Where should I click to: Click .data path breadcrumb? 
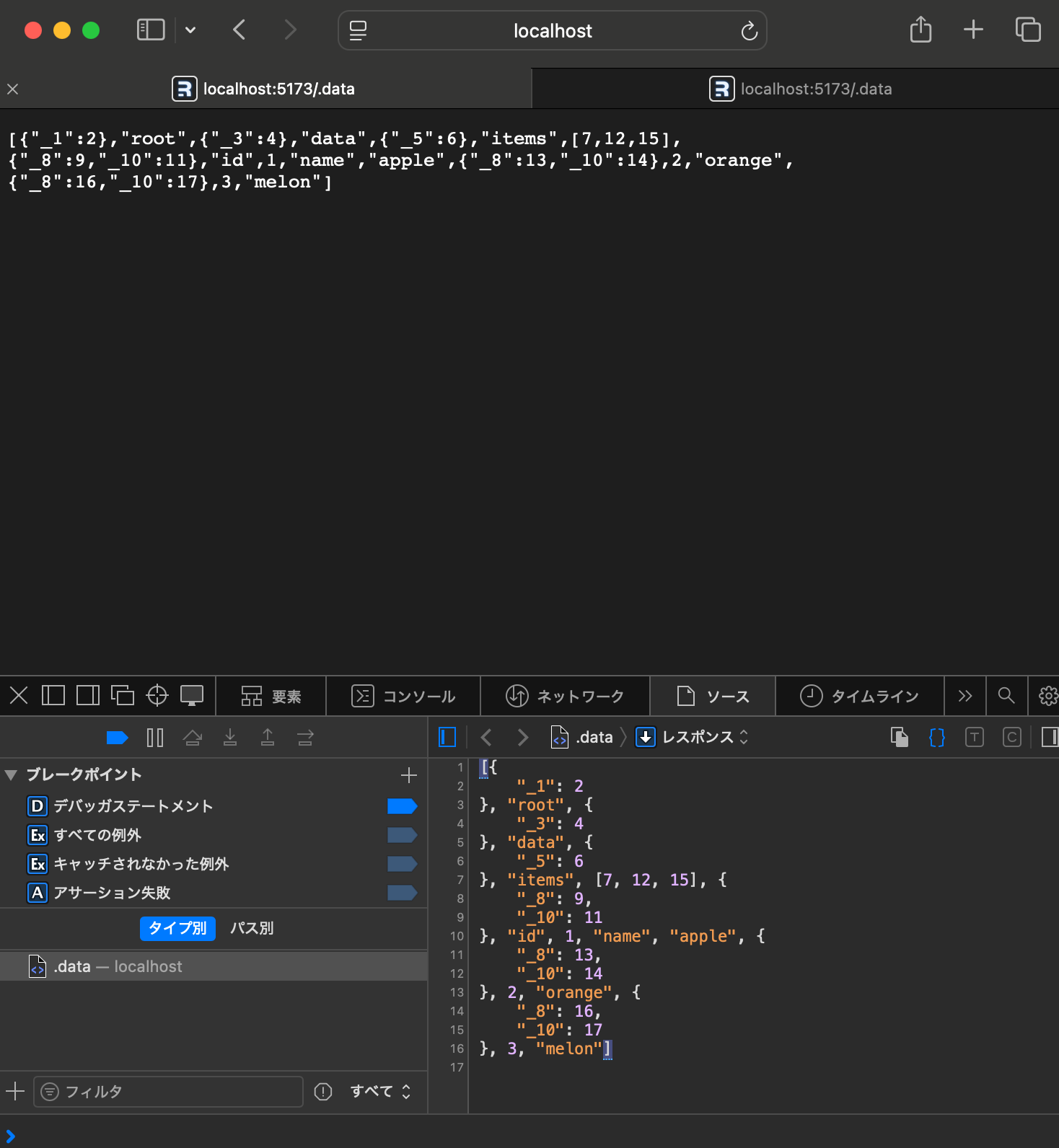[x=581, y=737]
